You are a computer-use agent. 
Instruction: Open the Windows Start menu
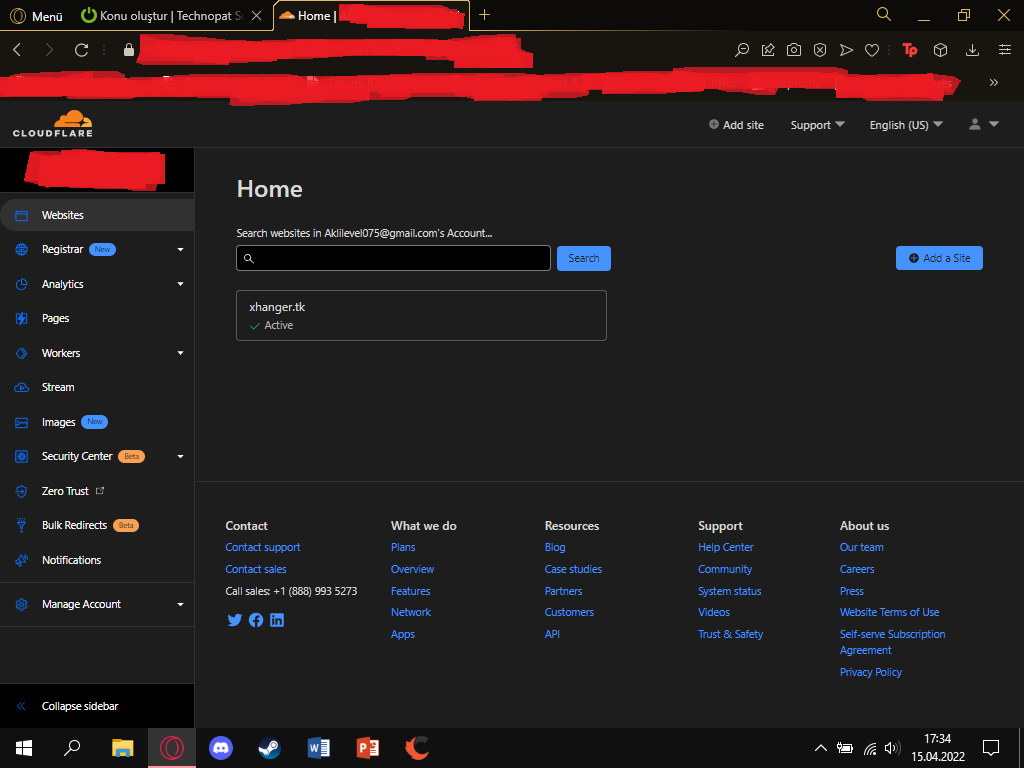pyautogui.click(x=24, y=748)
